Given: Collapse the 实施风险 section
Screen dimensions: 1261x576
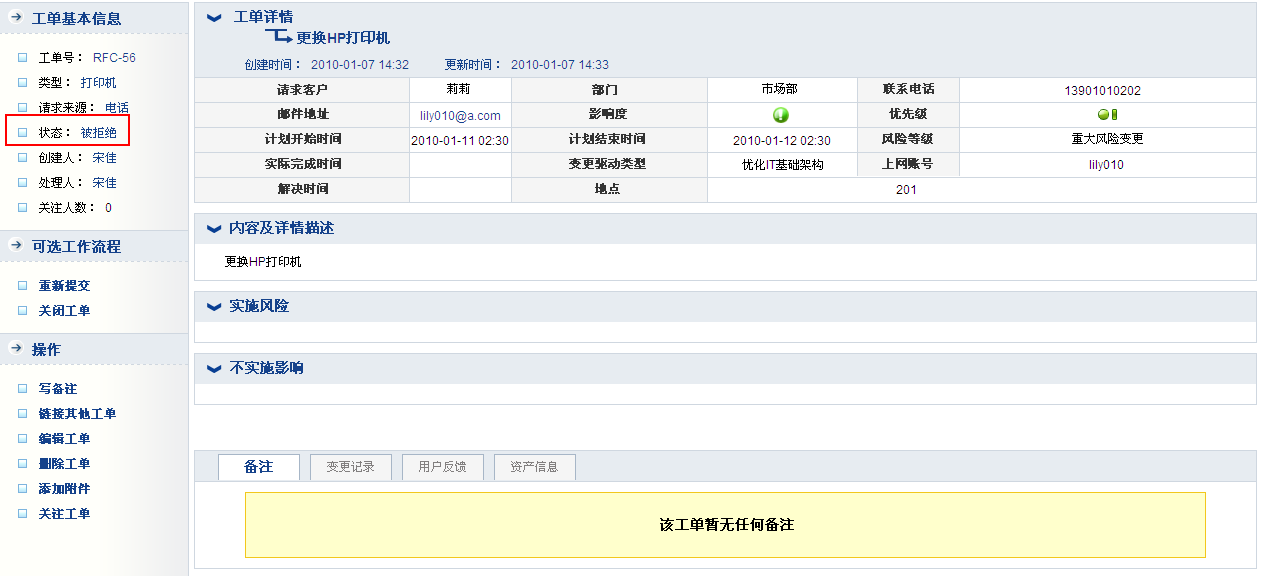Looking at the screenshot, I should [213, 307].
